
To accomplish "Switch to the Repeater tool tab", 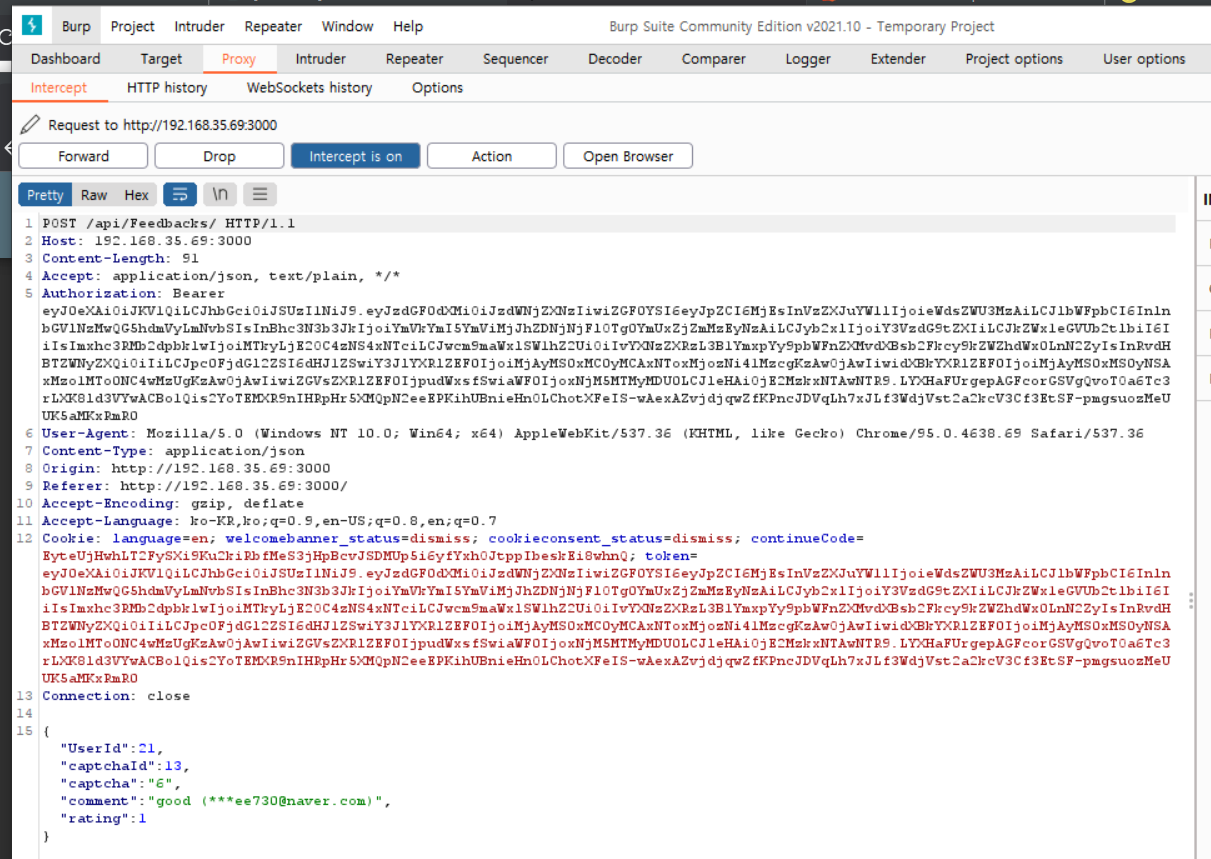I will tap(414, 59).
